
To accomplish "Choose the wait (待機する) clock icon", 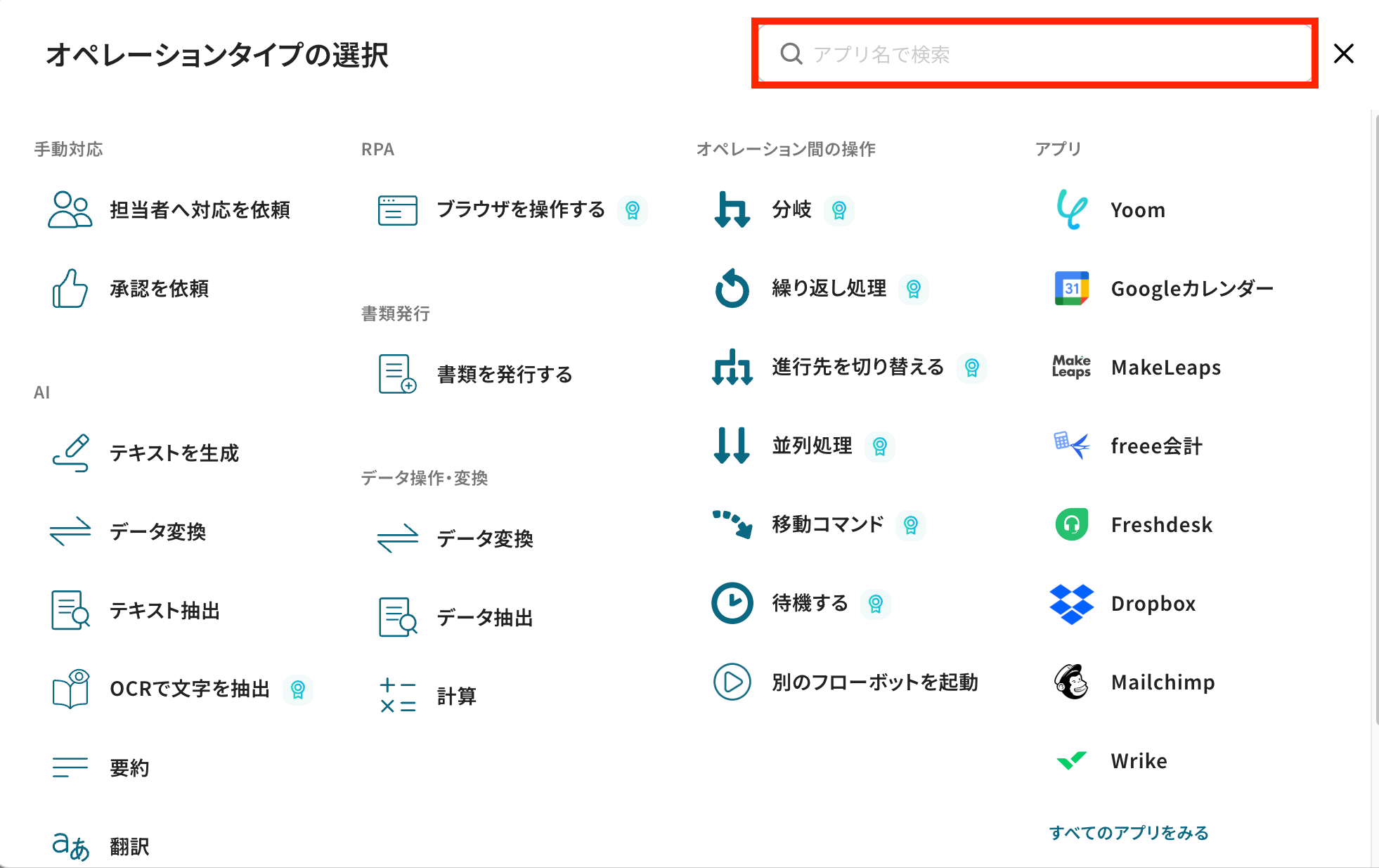I will [x=732, y=603].
